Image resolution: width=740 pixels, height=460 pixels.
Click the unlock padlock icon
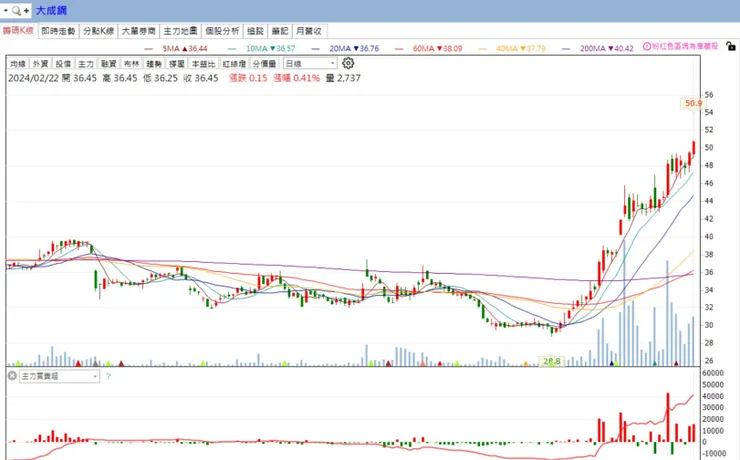point(731,46)
